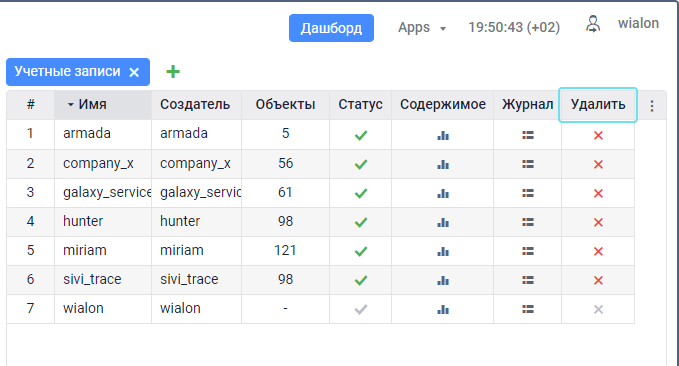Toggle status checkmark for galaxy_service
Screen dimensions: 679x366
(x=361, y=193)
